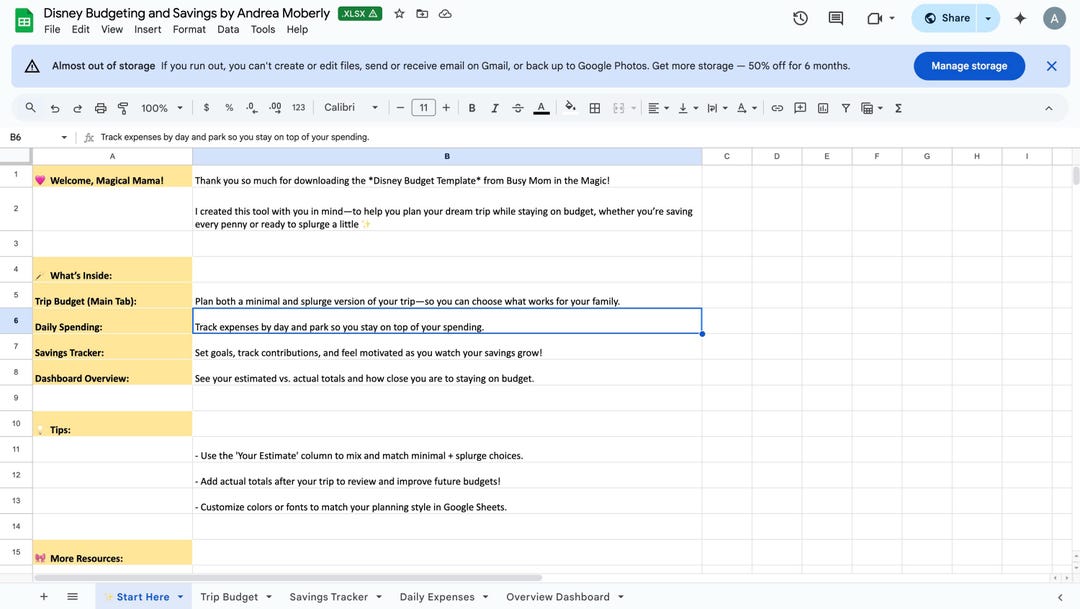Toggle strikethrough formatting
Viewport: 1080px width, 609px height.
pos(518,107)
